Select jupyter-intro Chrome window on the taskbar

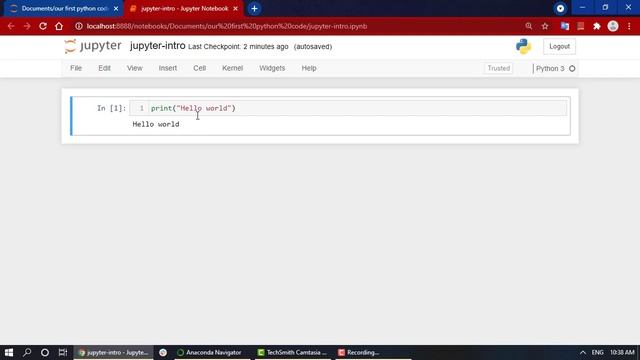[113, 352]
